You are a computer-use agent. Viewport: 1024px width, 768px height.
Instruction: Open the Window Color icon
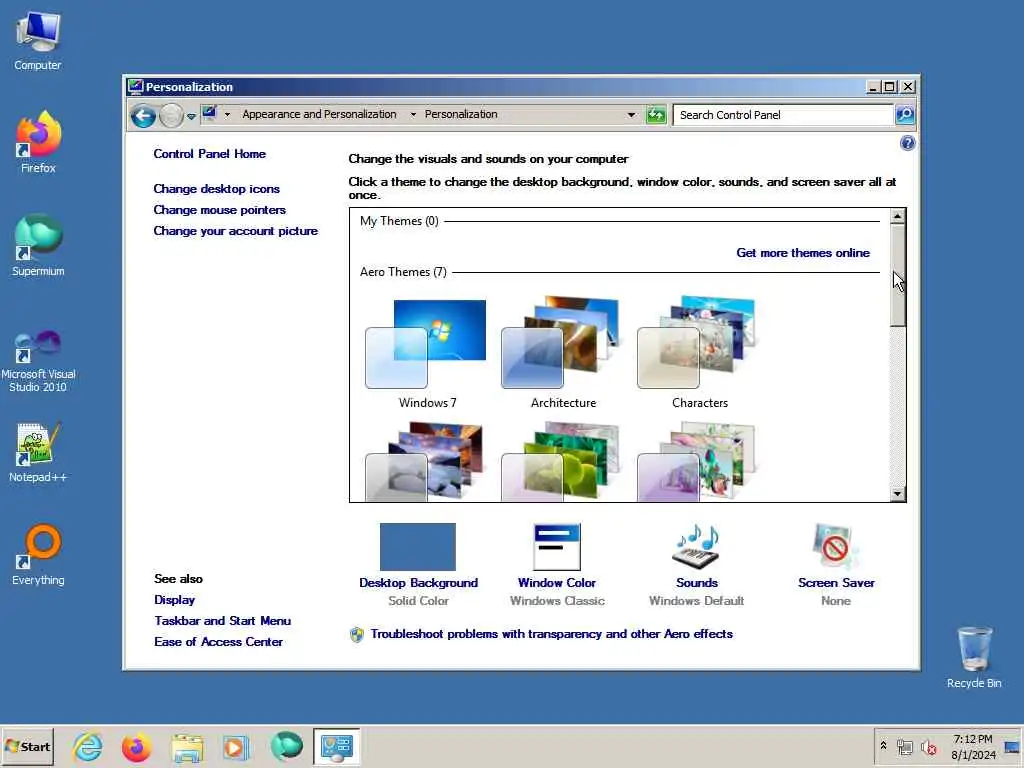click(x=557, y=547)
